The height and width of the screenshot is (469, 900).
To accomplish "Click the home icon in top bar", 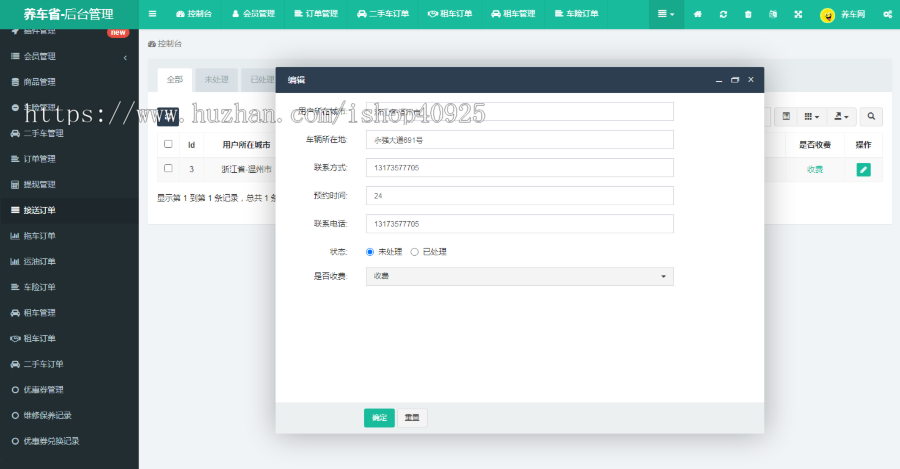I will click(x=697, y=14).
